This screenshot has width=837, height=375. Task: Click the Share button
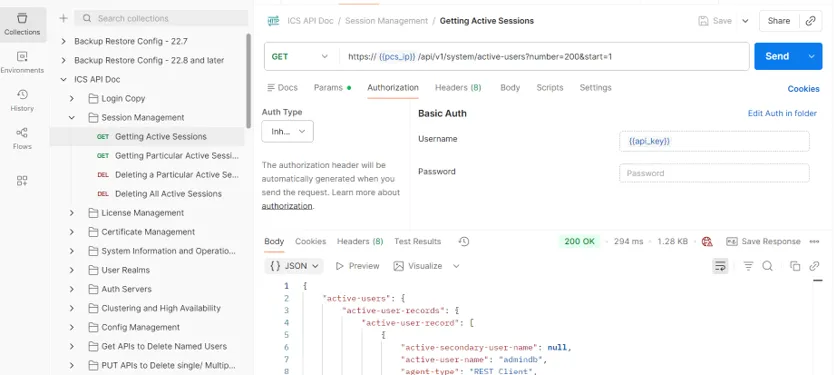point(779,21)
